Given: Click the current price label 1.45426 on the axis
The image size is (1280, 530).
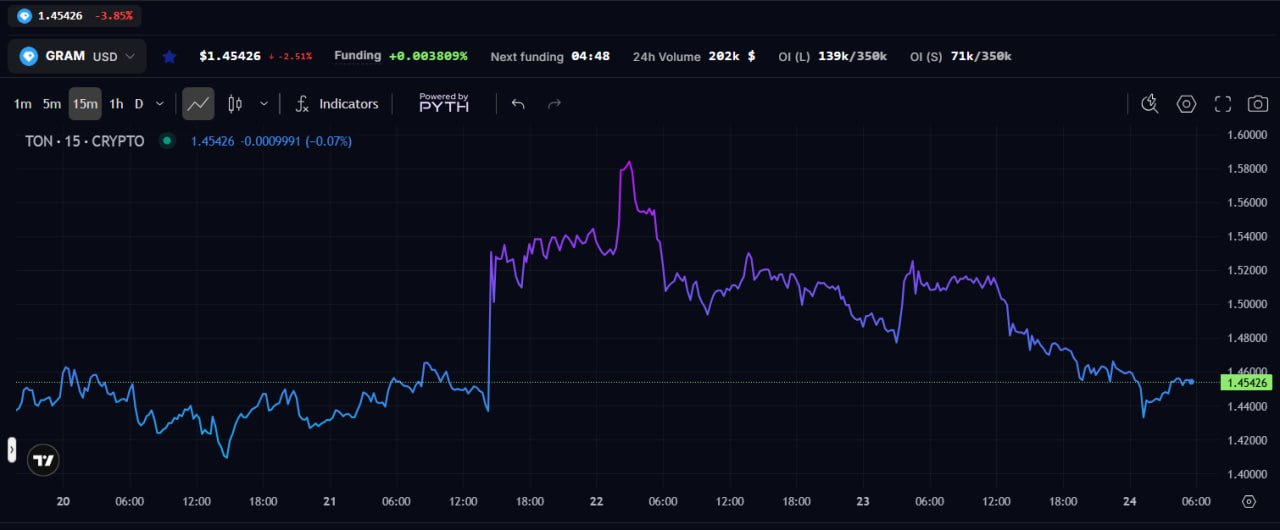Looking at the screenshot, I should point(1247,382).
